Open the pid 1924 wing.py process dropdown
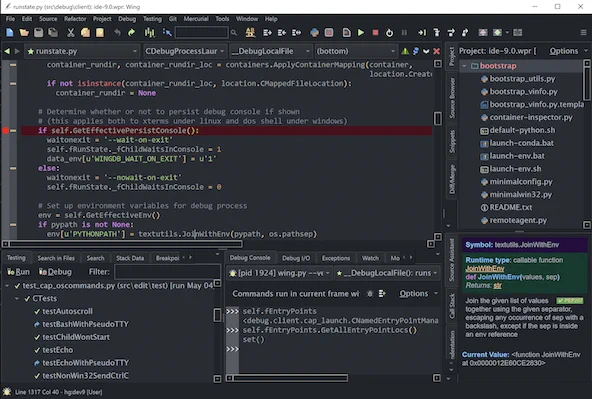The width and height of the screenshot is (592, 399). point(280,273)
